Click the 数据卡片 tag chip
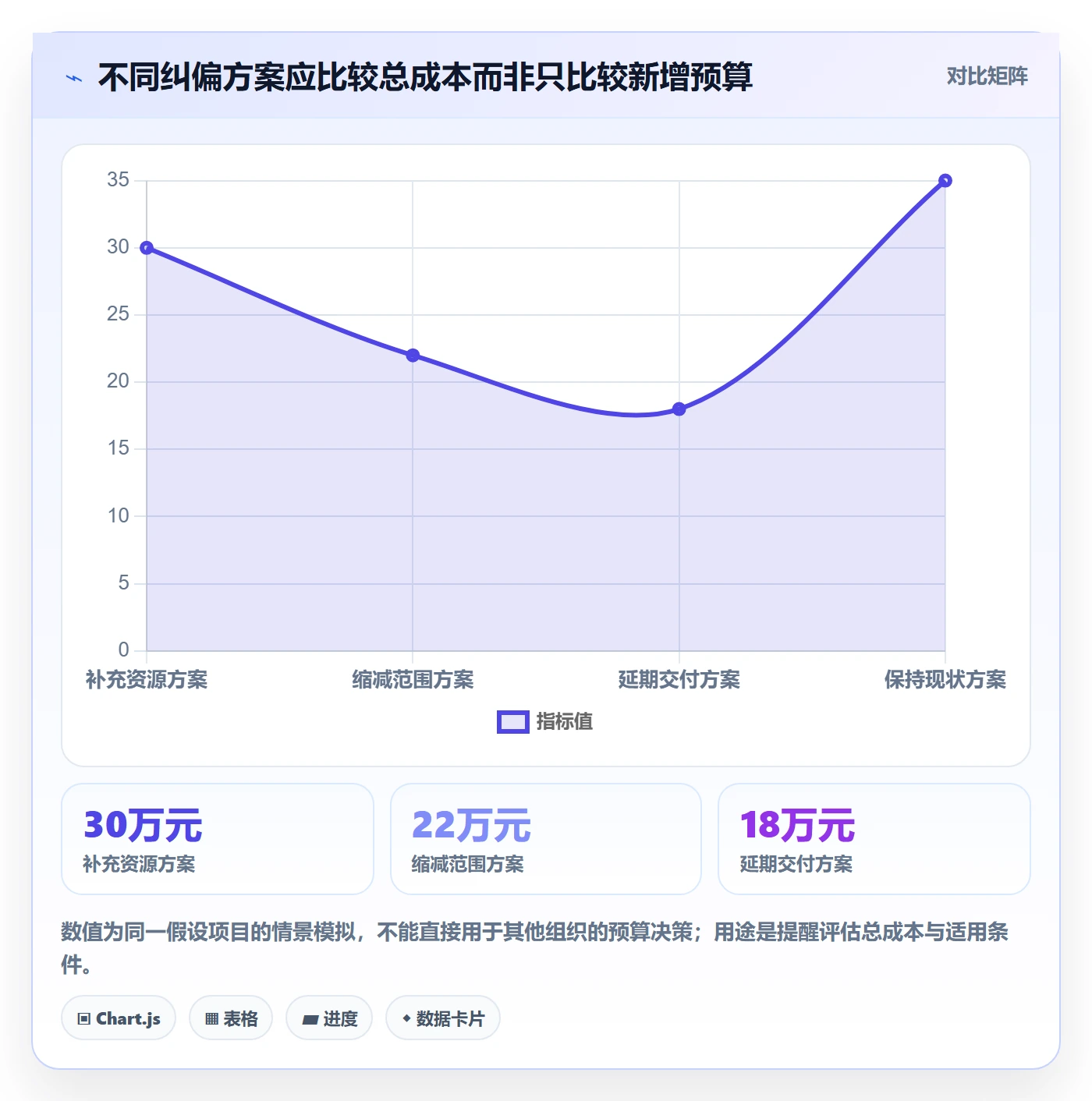1092x1101 pixels. pos(443,1018)
